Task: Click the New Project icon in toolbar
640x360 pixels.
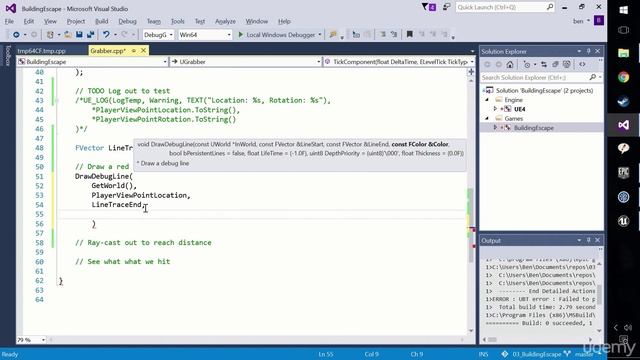Action: coord(50,35)
